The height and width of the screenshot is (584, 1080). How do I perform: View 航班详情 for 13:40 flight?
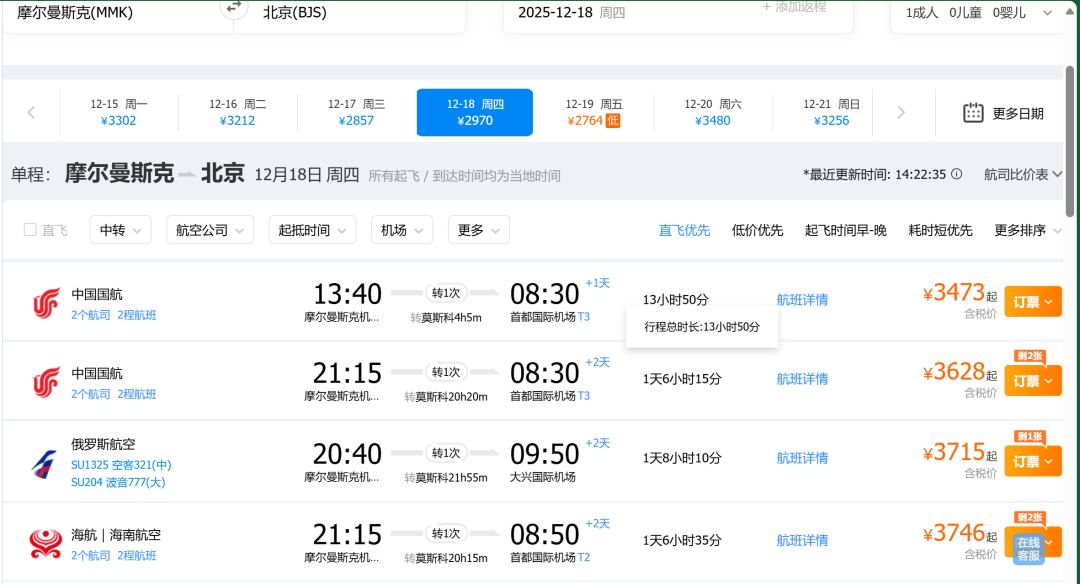pos(802,300)
